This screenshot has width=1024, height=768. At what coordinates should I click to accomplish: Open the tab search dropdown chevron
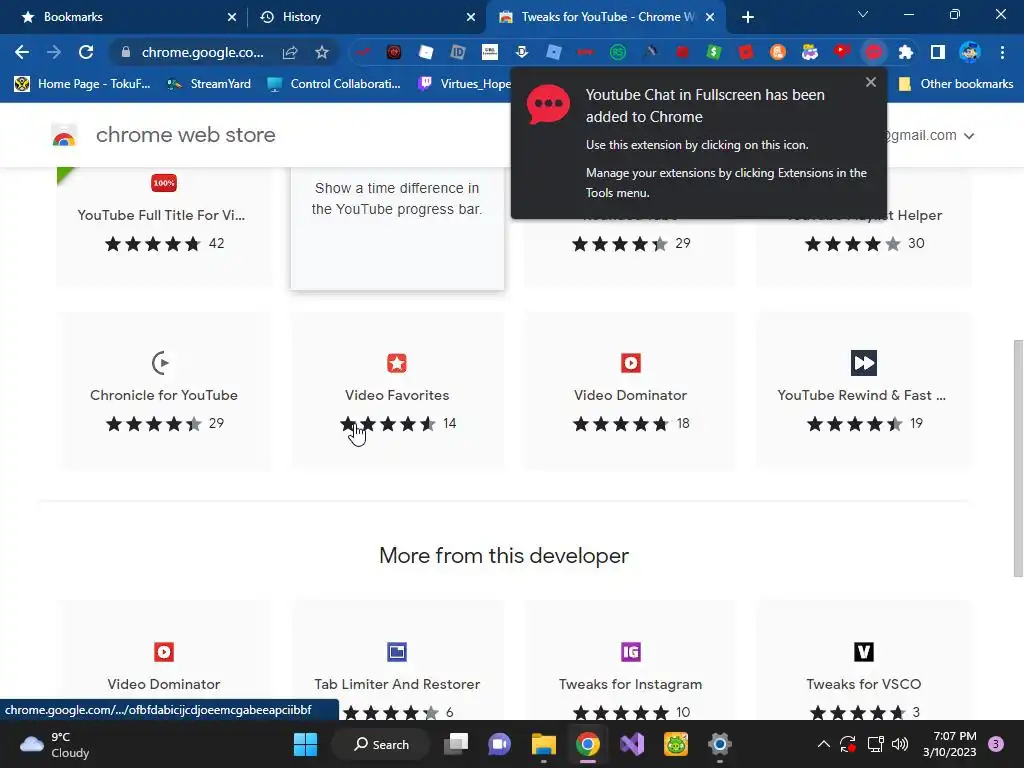863,14
